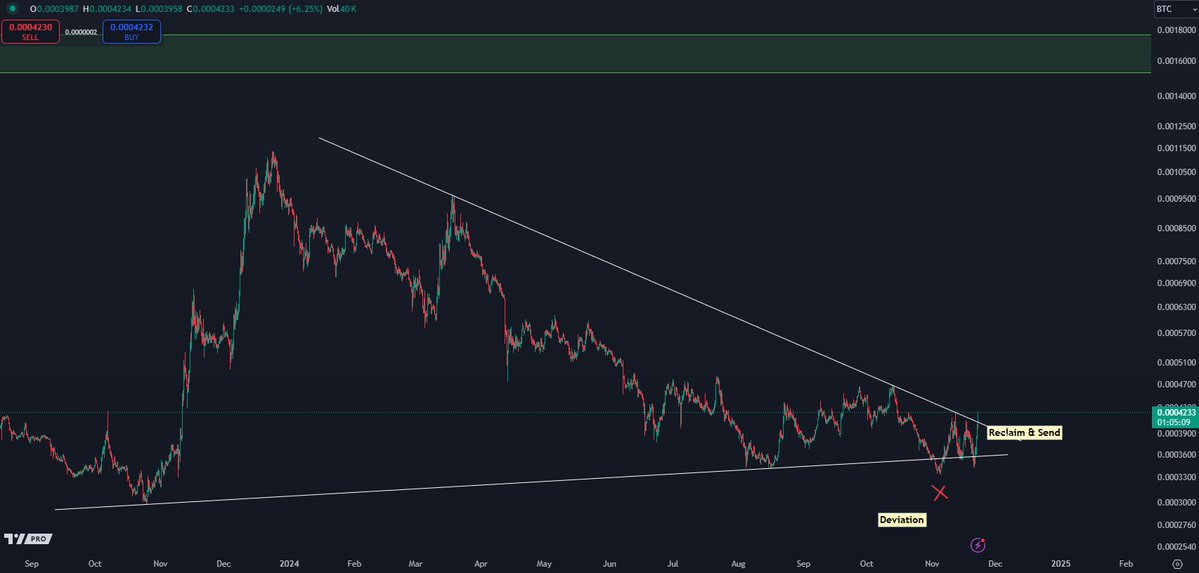Select the red X deviation marker
The width and height of the screenshot is (1199, 573).
click(940, 493)
